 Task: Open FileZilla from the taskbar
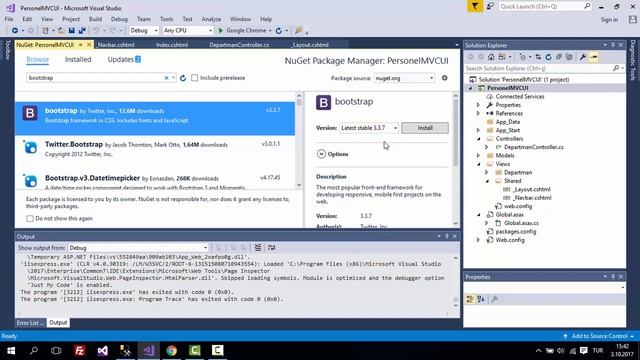click(x=80, y=351)
